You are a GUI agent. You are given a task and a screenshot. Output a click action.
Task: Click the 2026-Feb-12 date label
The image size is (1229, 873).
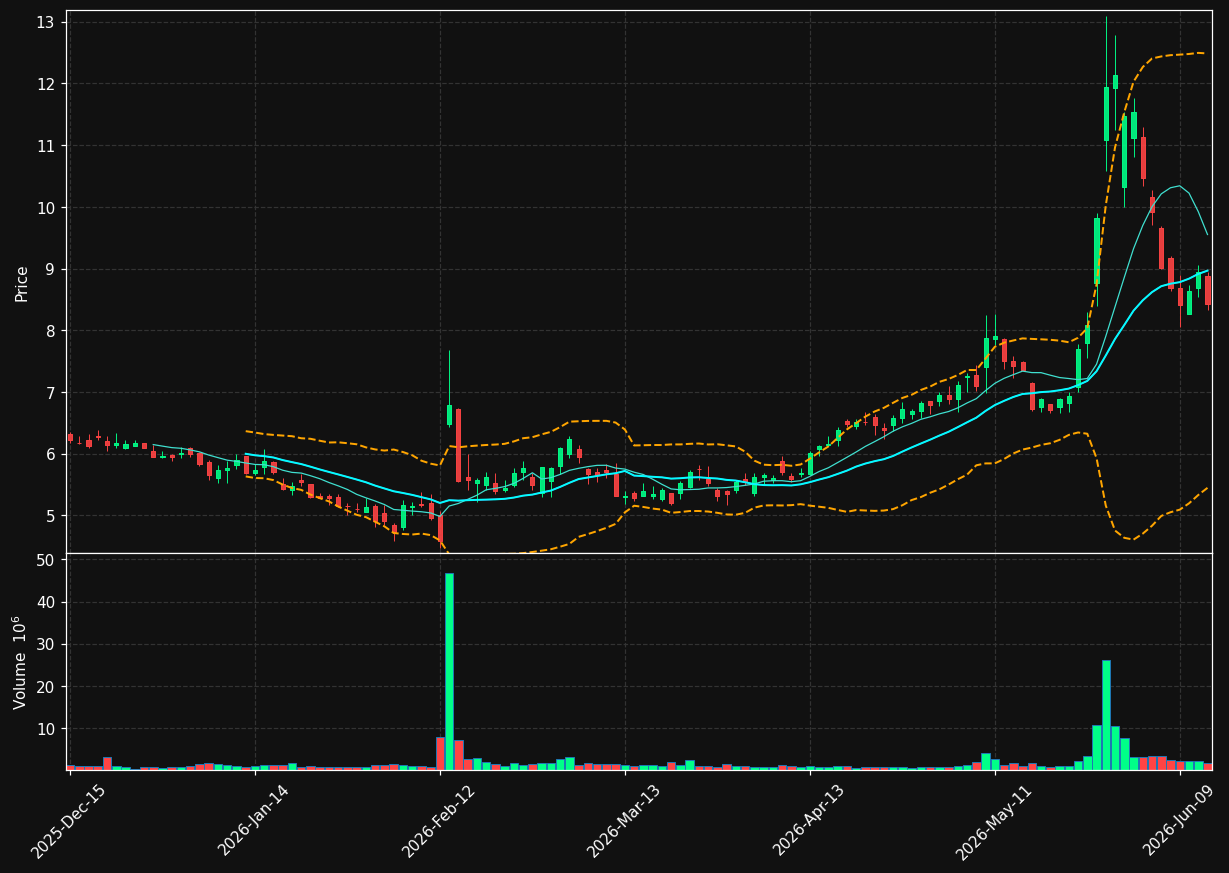click(x=438, y=821)
